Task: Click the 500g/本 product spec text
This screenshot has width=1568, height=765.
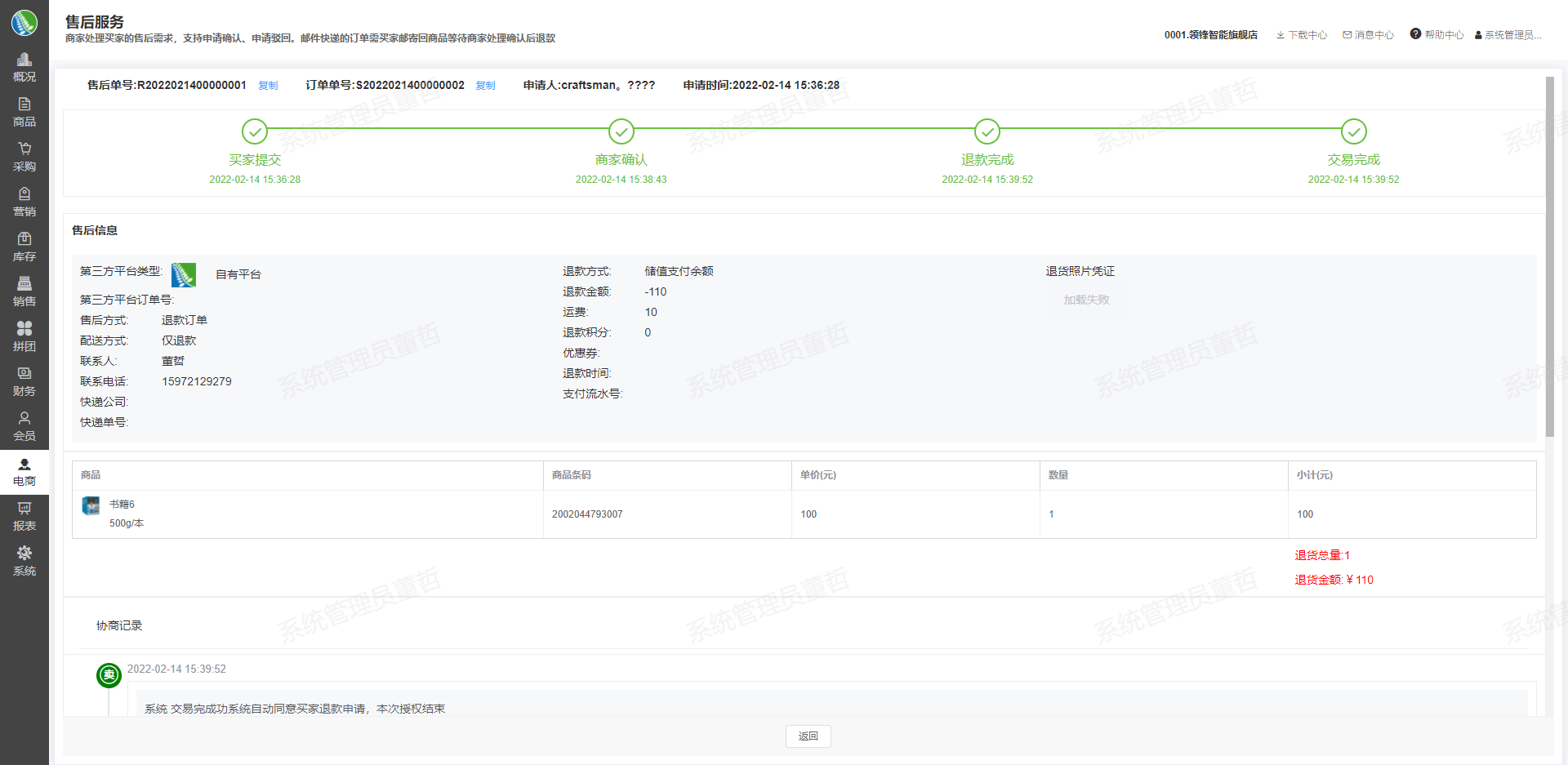Action: 127,523
